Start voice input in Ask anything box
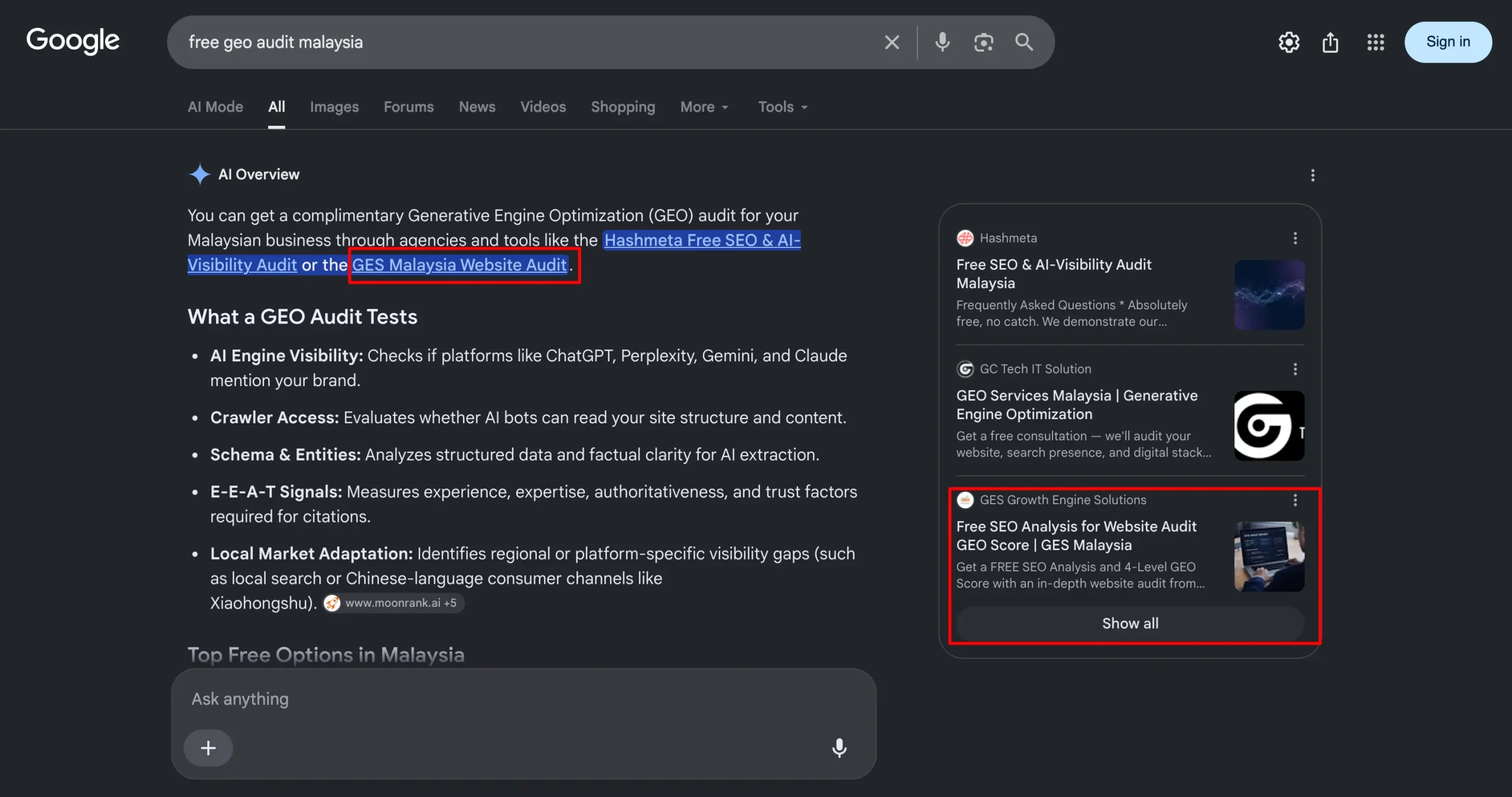 (839, 748)
